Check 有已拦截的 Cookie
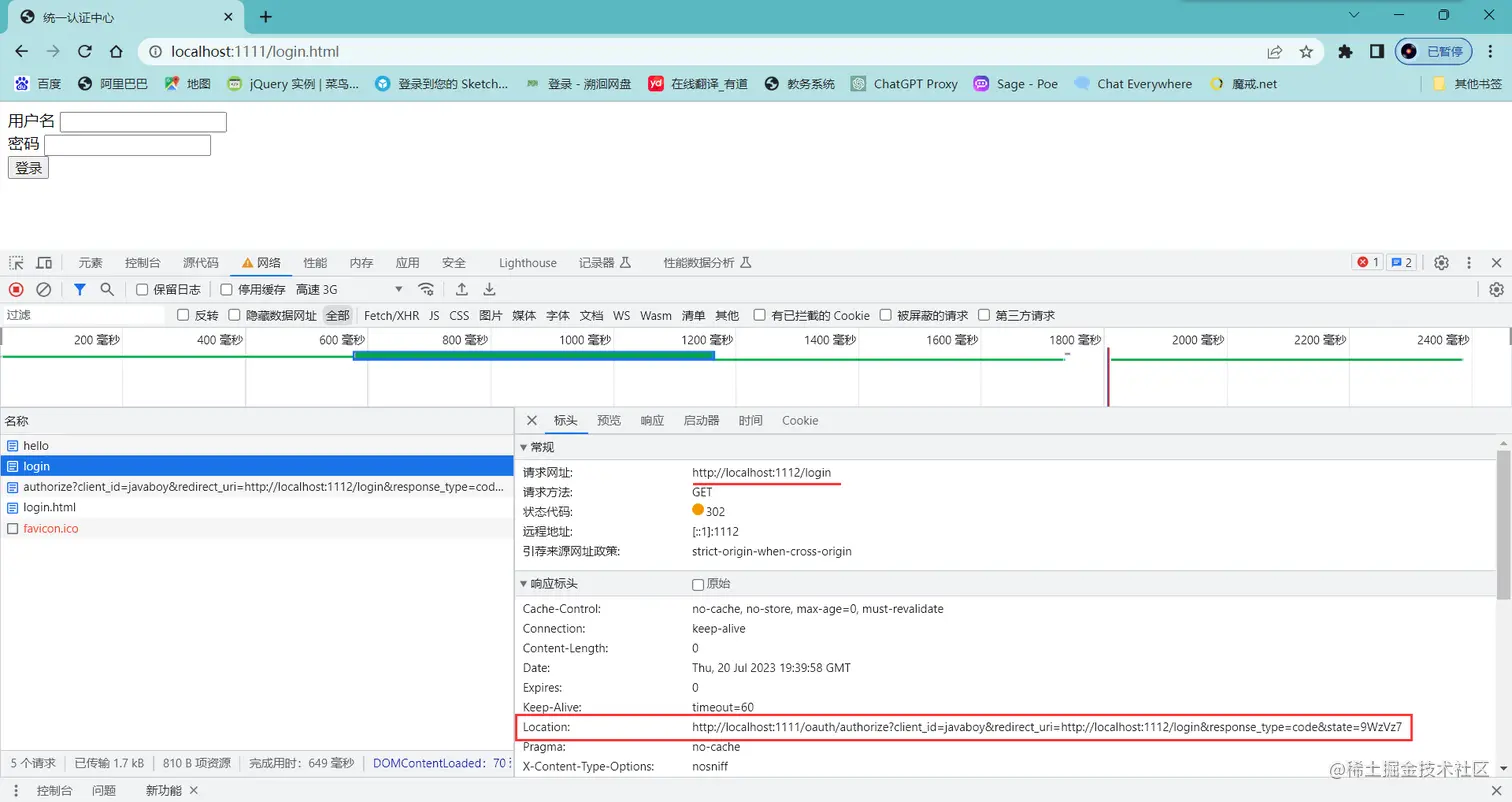The image size is (1512, 802). coord(760,316)
